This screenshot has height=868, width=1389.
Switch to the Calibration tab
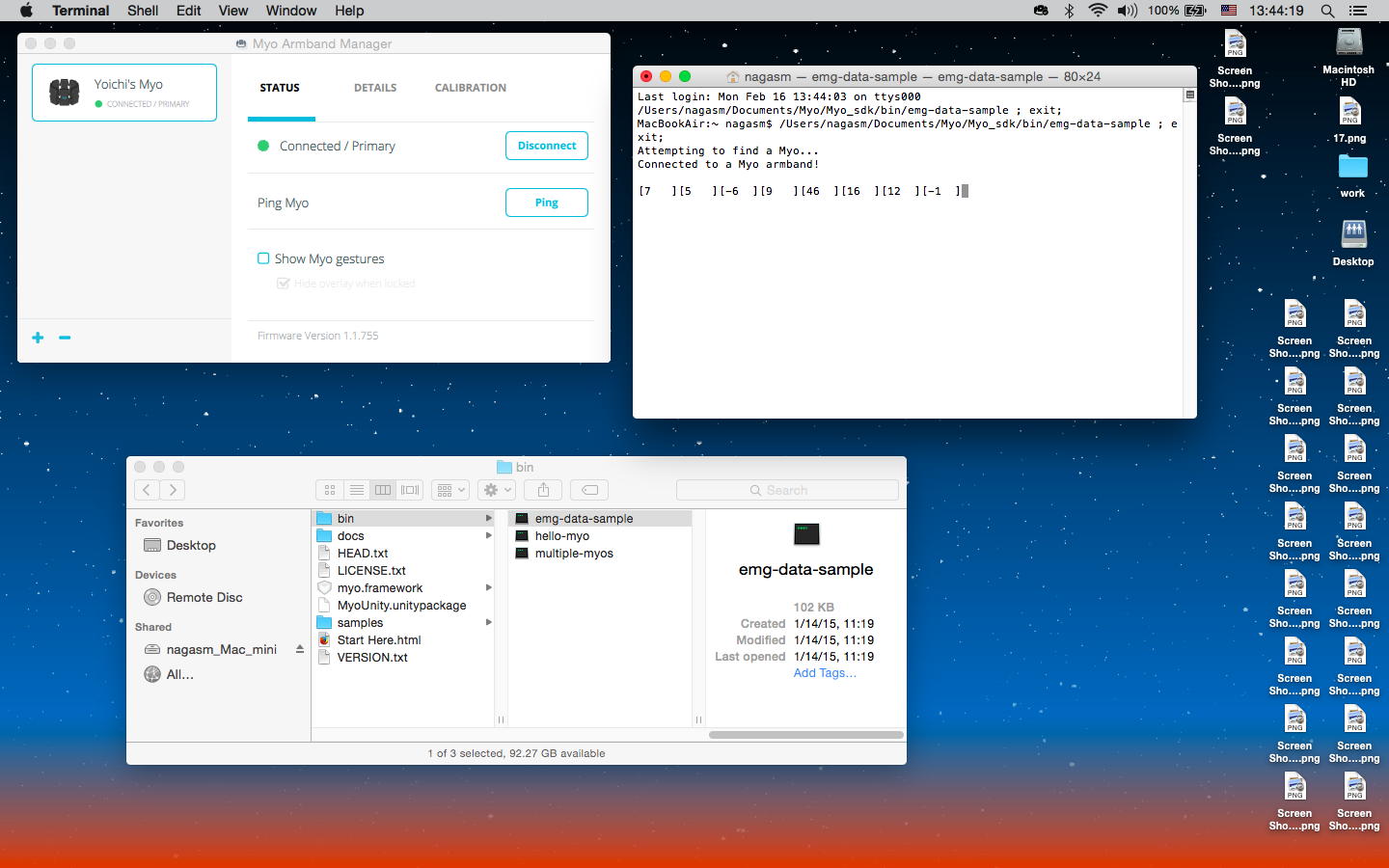click(x=470, y=88)
